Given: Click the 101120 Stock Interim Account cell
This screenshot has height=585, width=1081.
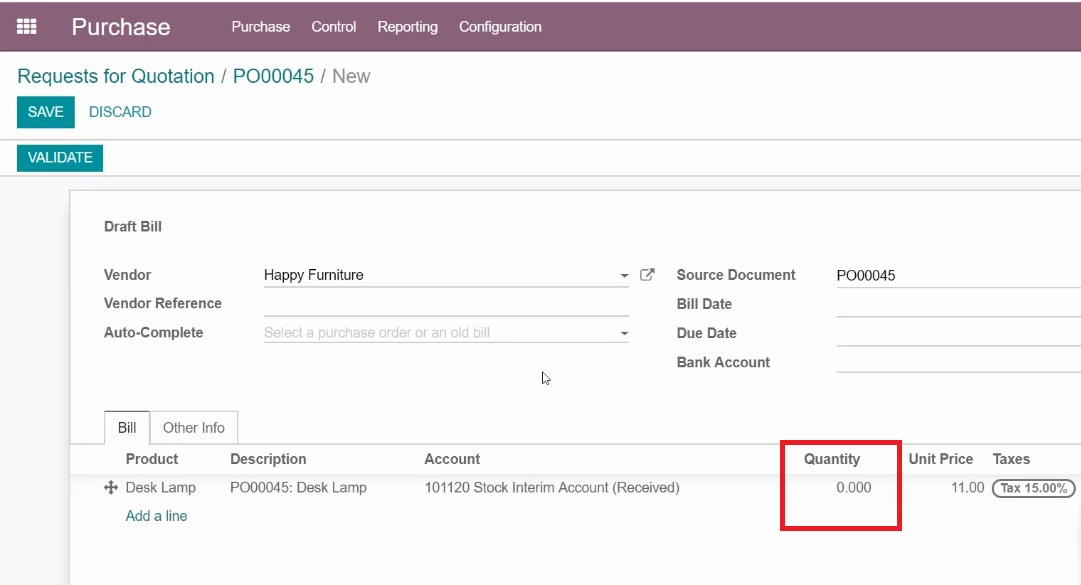Looking at the screenshot, I should (x=552, y=488).
